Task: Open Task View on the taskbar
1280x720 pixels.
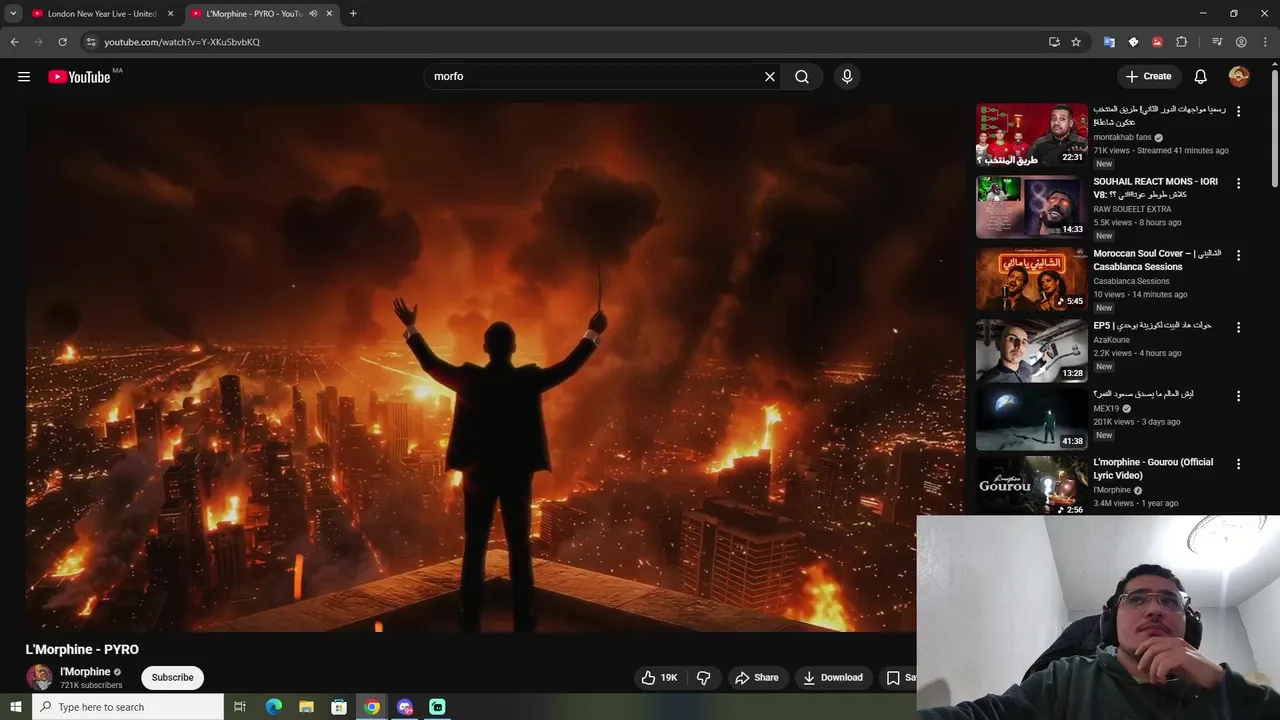Action: point(240,707)
